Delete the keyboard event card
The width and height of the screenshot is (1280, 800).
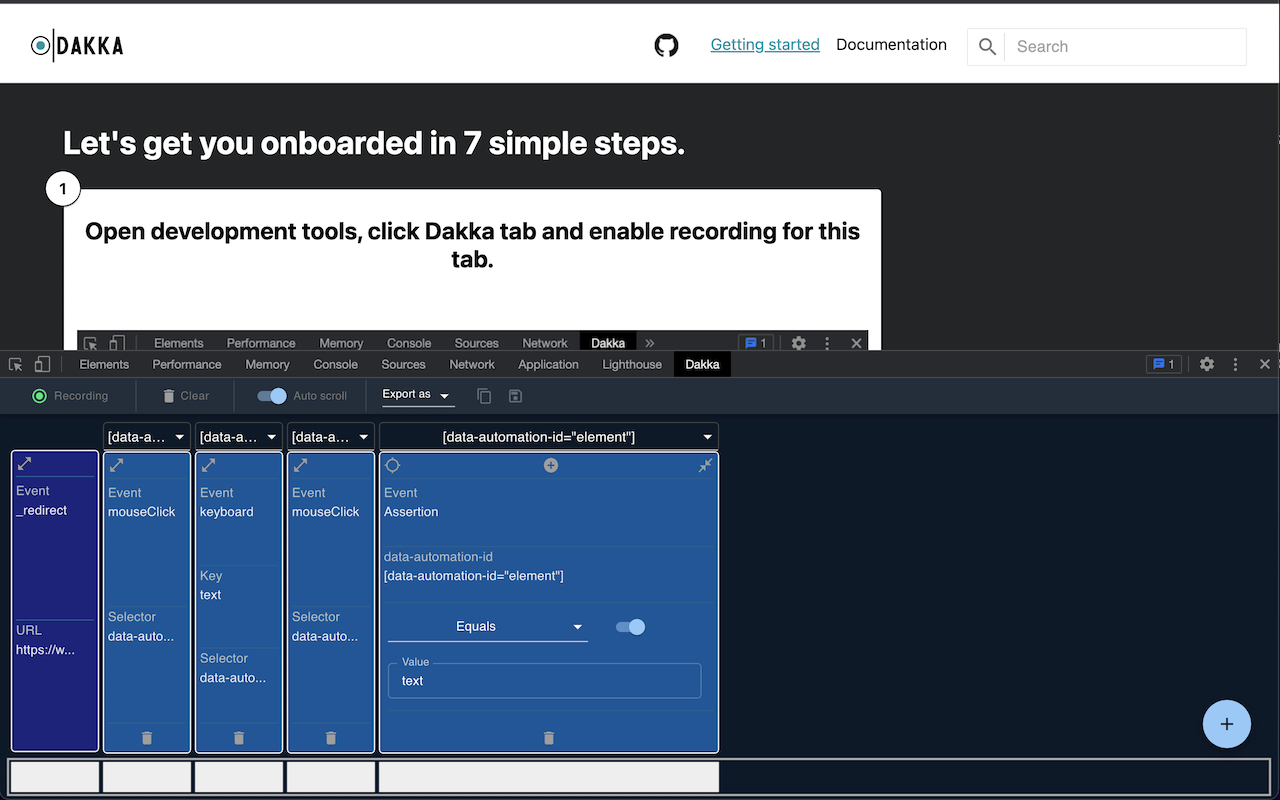point(239,738)
